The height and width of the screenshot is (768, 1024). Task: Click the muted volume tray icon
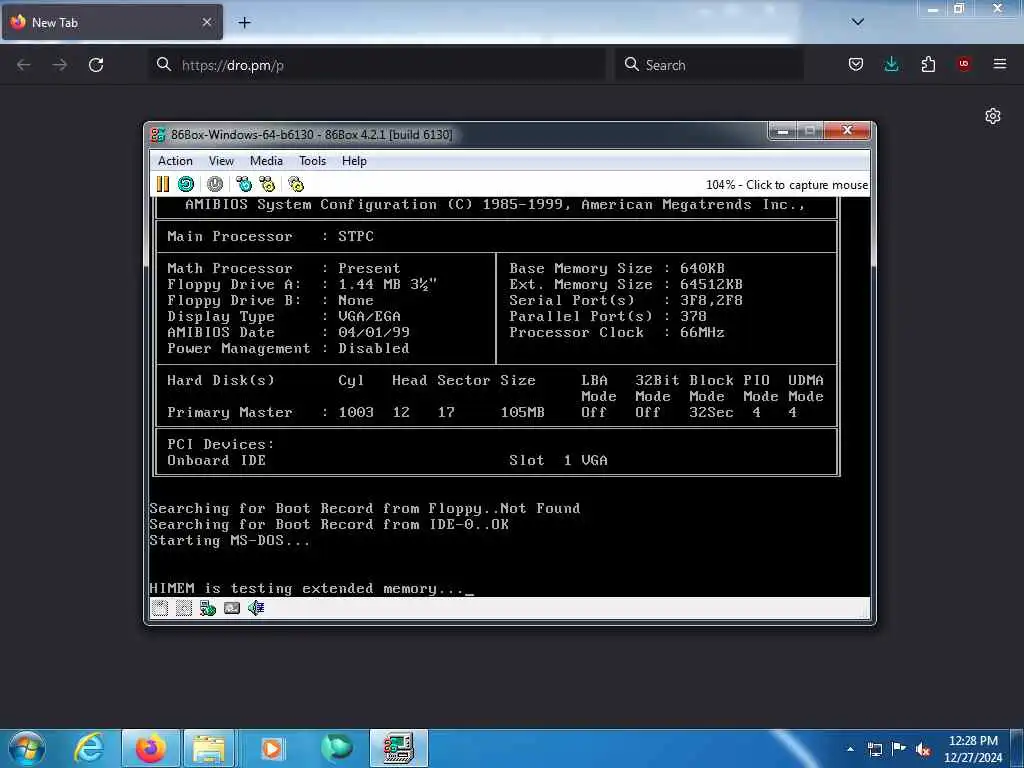[x=923, y=749]
